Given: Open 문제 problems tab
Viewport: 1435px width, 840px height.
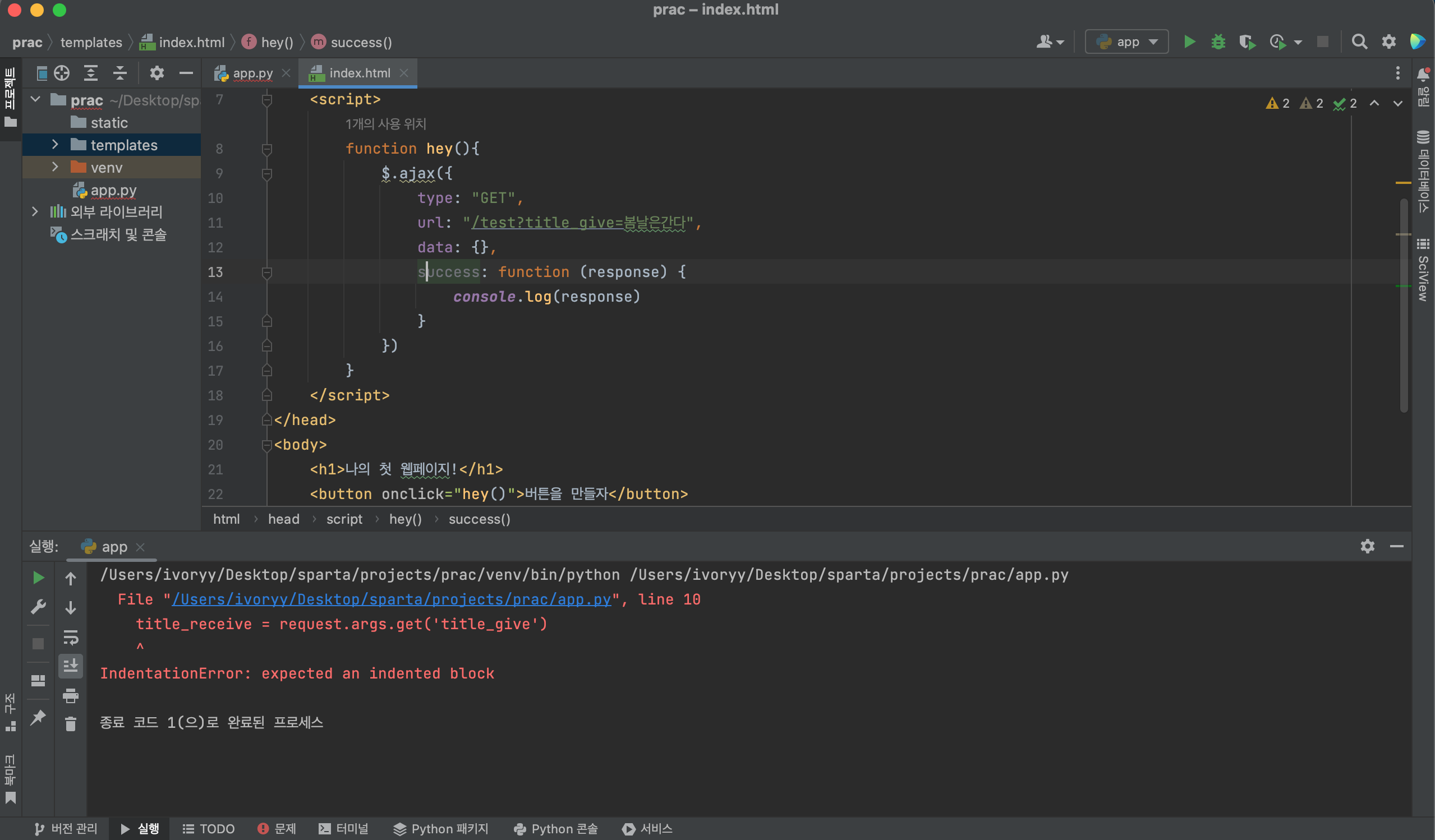Looking at the screenshot, I should click(277, 829).
